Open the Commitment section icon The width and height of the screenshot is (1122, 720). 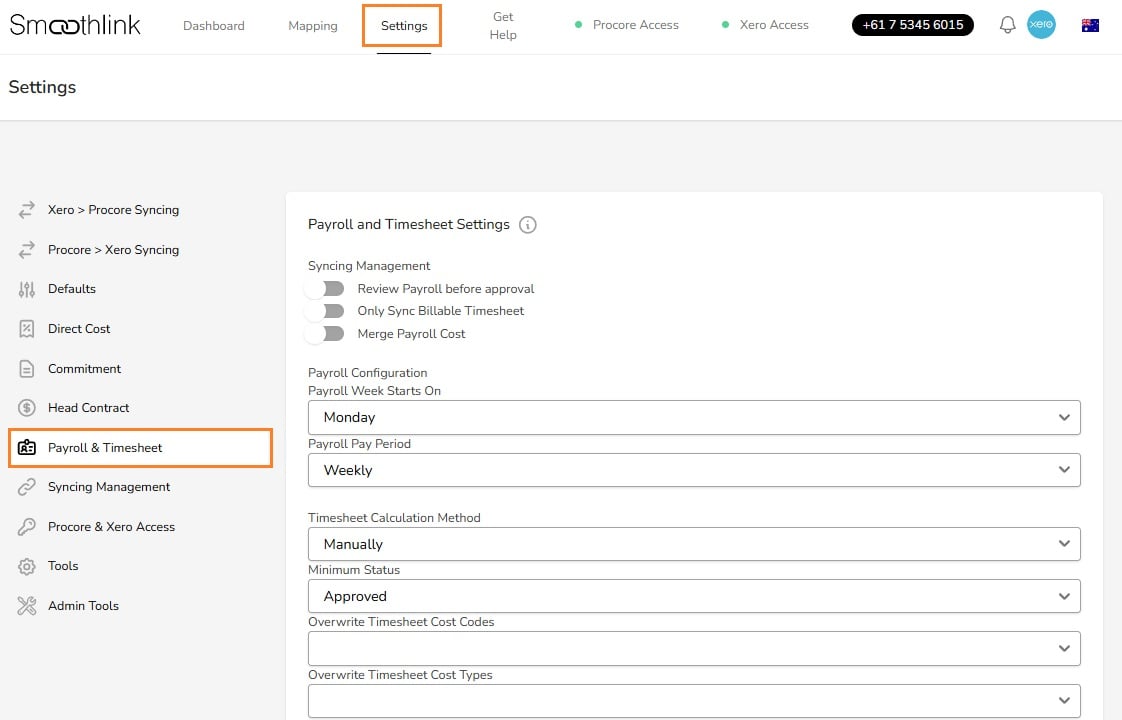25,368
